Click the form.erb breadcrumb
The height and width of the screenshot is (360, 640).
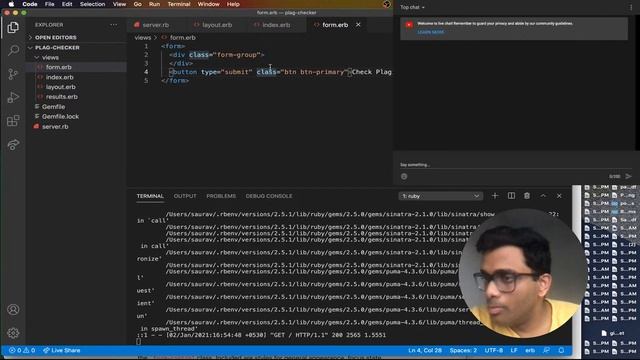pyautogui.click(x=182, y=38)
